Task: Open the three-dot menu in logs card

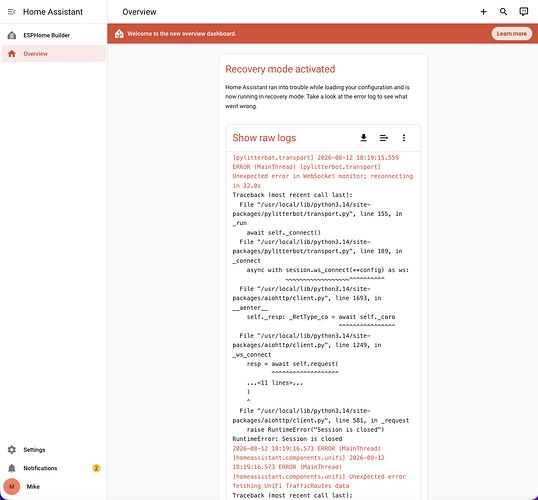Action: click(x=404, y=138)
